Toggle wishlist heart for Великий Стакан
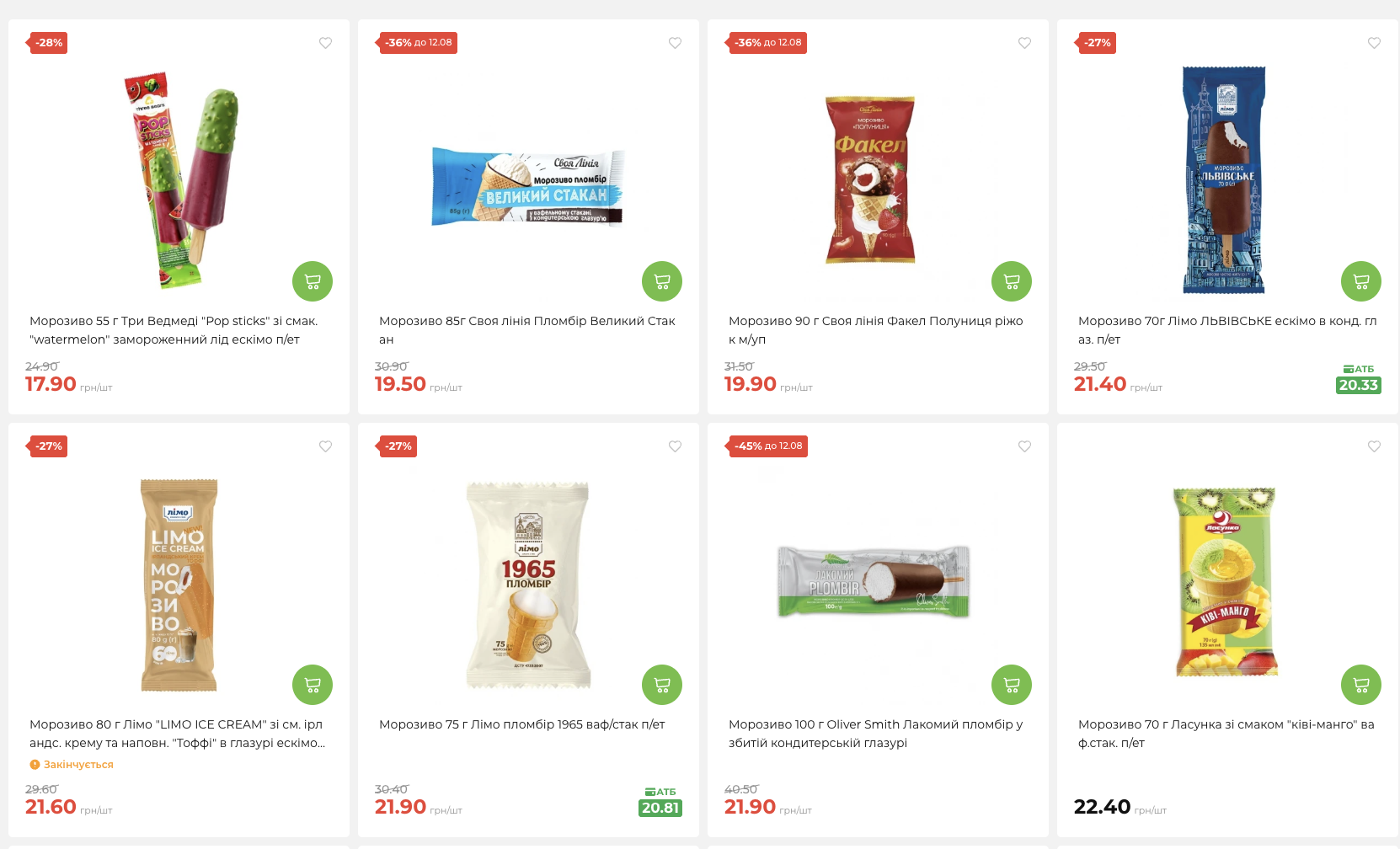1400x849 pixels. 675,43
